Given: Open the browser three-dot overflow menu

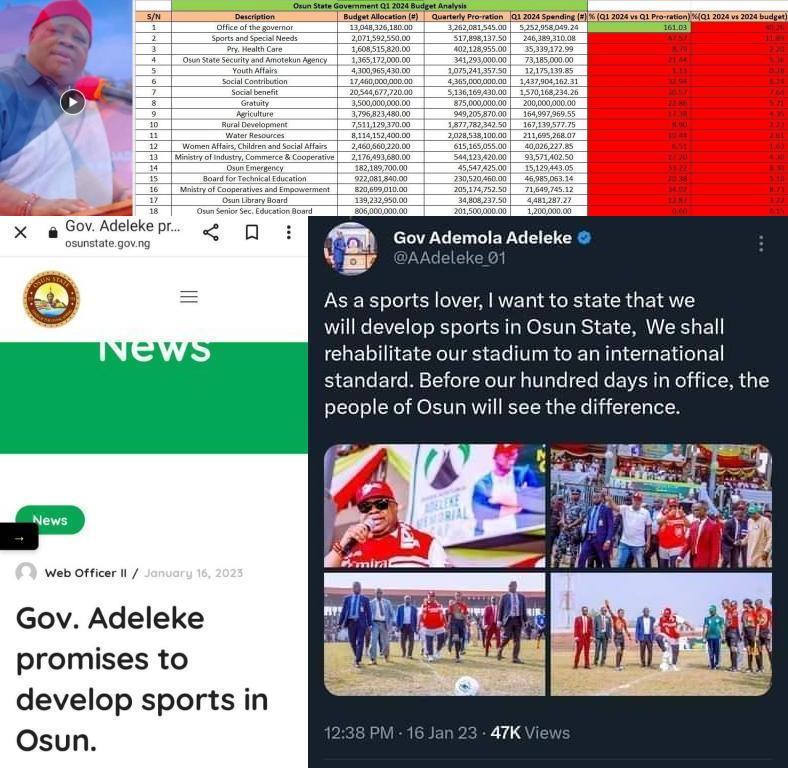Looking at the screenshot, I should (x=288, y=232).
